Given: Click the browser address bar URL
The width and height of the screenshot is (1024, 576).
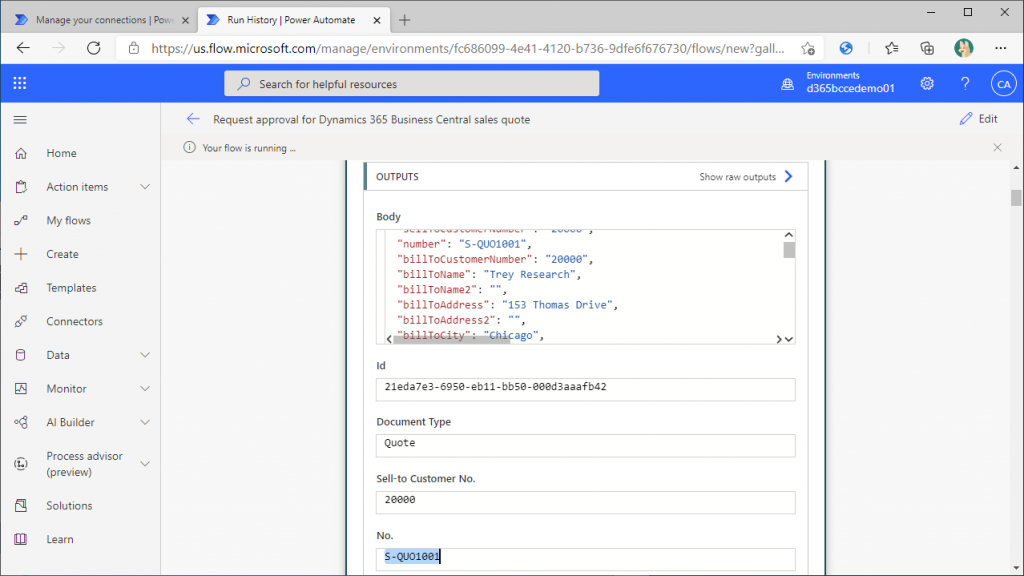Looking at the screenshot, I should pos(467,48).
